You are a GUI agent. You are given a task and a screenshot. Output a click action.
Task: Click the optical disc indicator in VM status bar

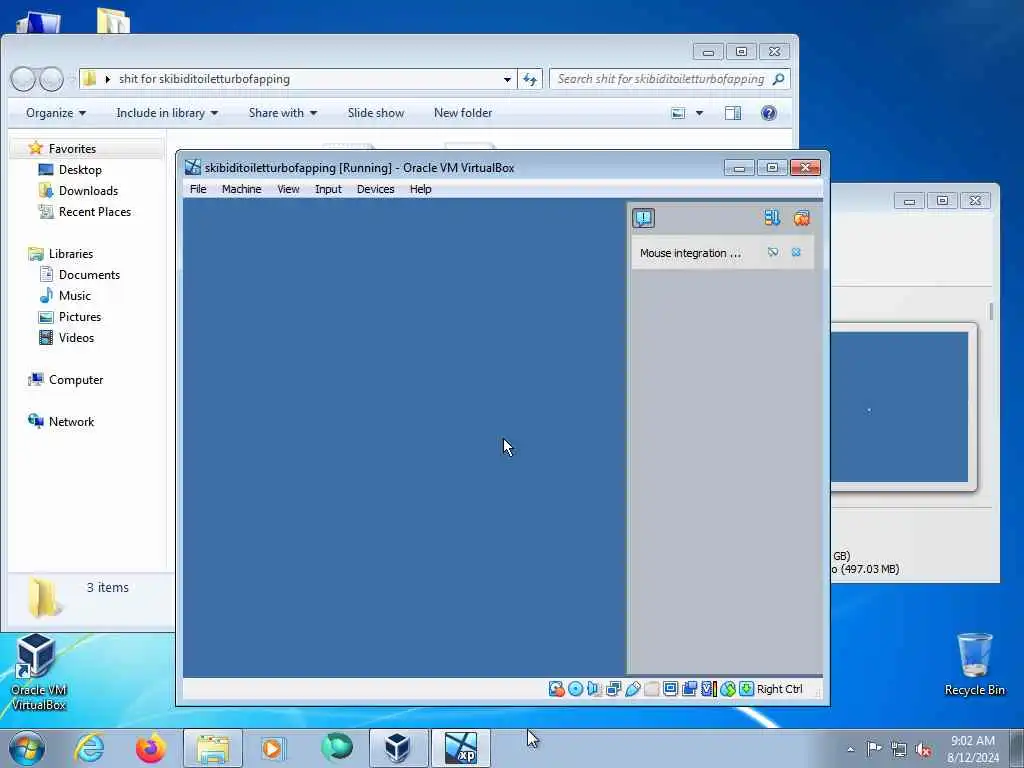(x=575, y=689)
